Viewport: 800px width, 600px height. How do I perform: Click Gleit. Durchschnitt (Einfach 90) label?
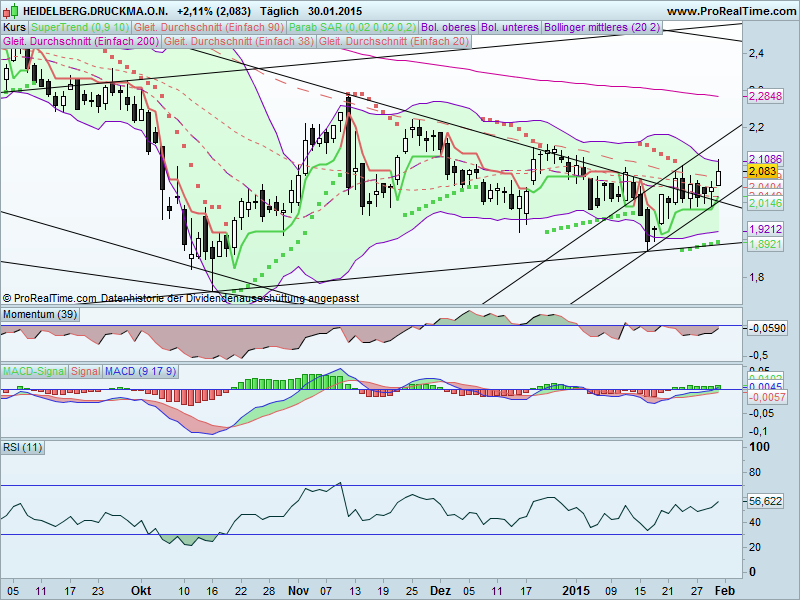tap(209, 28)
